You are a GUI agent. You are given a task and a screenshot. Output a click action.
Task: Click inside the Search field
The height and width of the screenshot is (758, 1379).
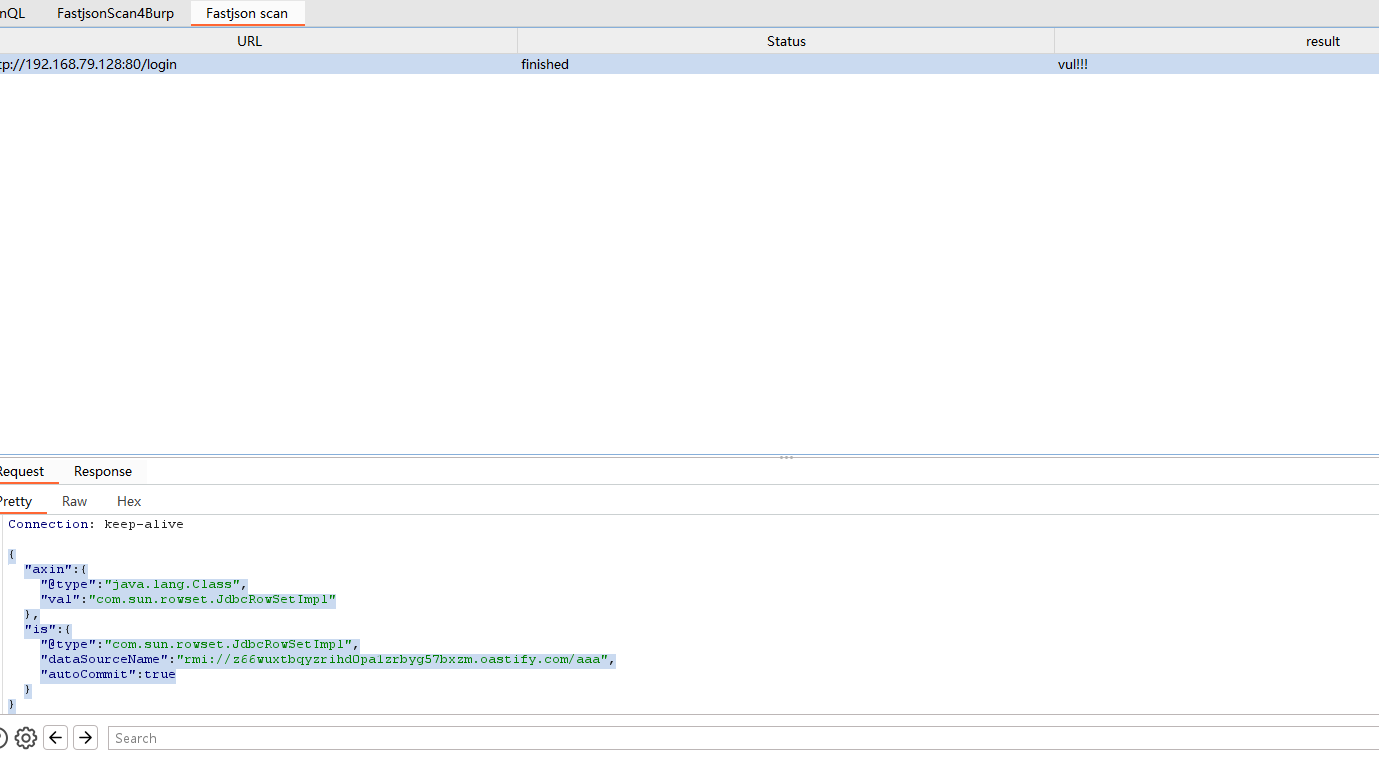point(400,737)
